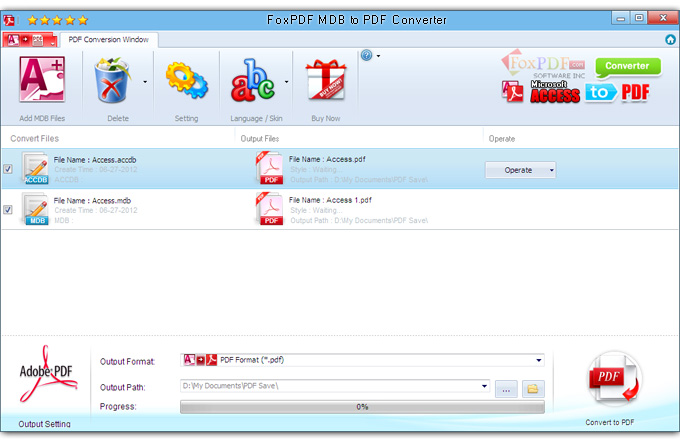Maximize the FoxPDF converter window
This screenshot has width=680, height=440.
click(x=639, y=18)
